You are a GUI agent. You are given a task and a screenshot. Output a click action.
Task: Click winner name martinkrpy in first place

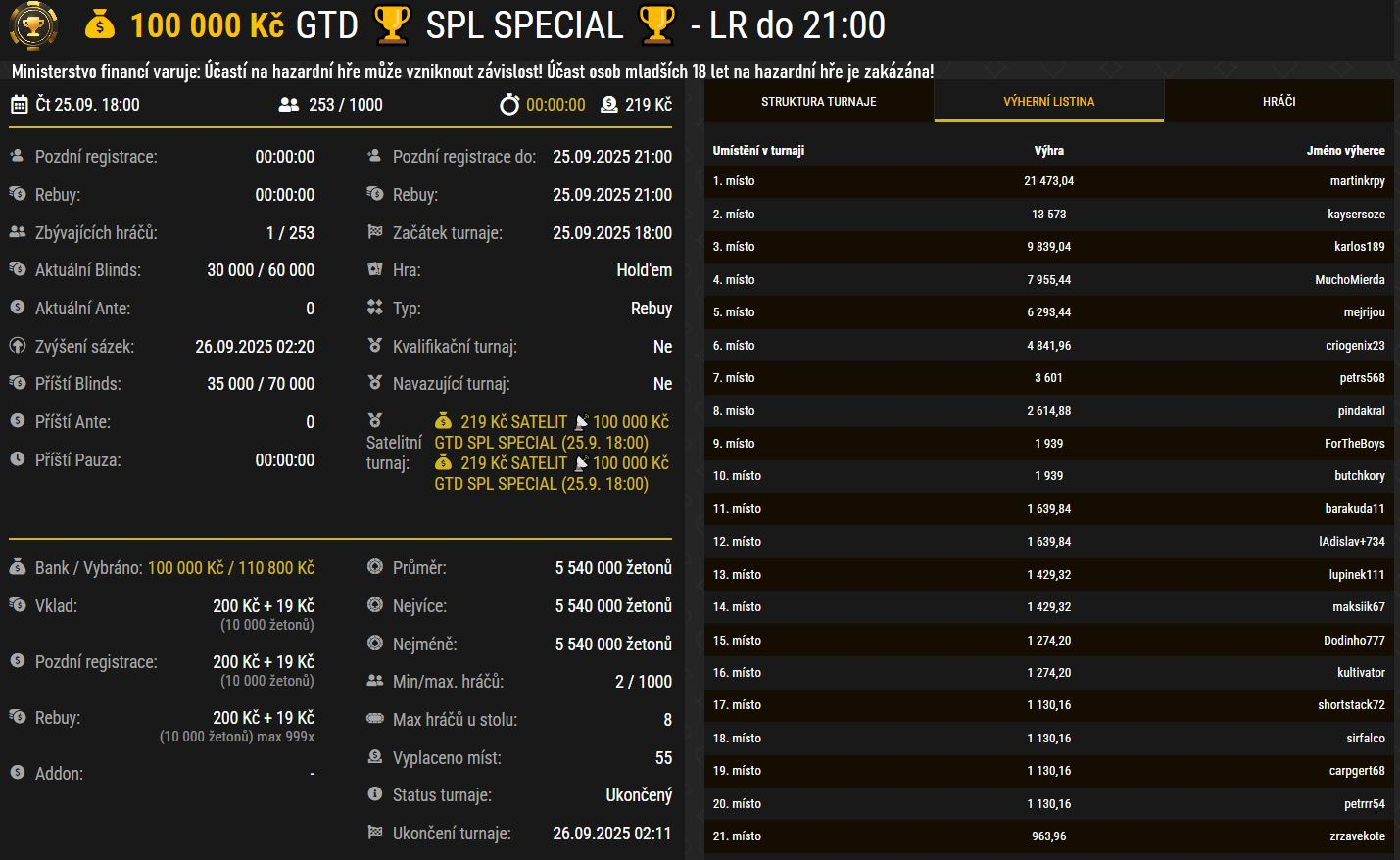[x=1357, y=181]
